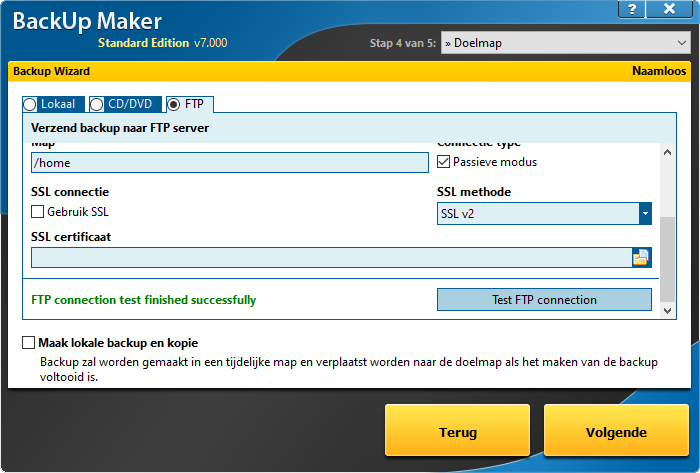The image size is (700, 473).
Task: Click the Naamloos backup name label
Action: [x=659, y=71]
